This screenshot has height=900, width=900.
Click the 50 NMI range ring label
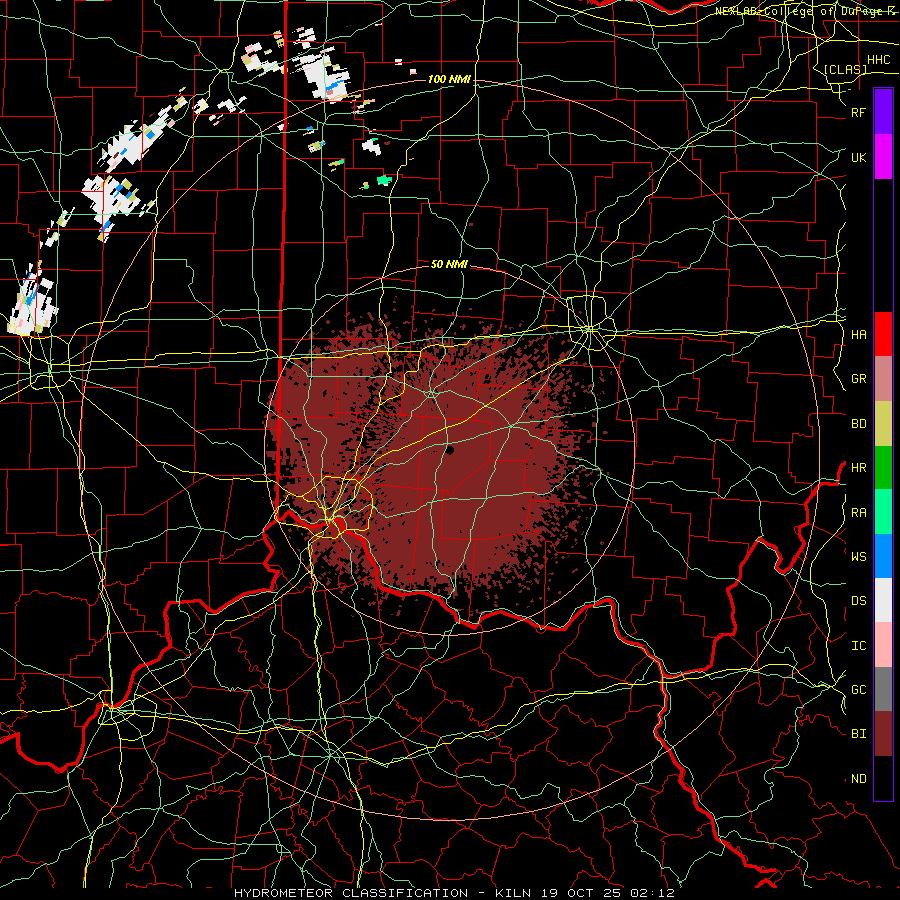coord(449,264)
